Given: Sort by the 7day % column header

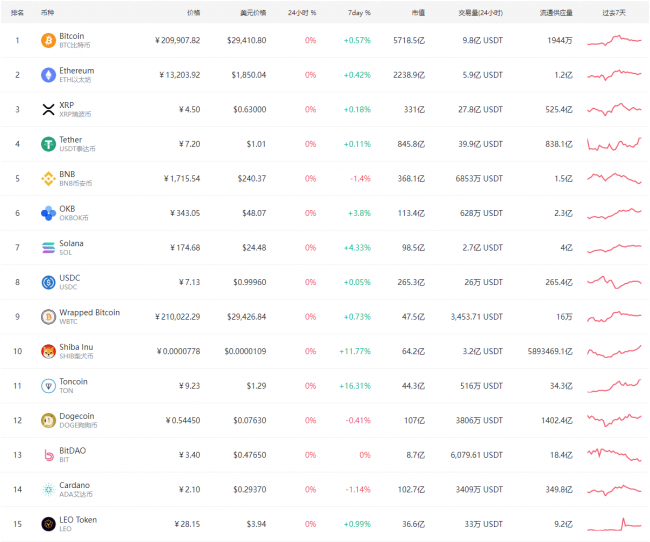Looking at the screenshot, I should 359,13.
